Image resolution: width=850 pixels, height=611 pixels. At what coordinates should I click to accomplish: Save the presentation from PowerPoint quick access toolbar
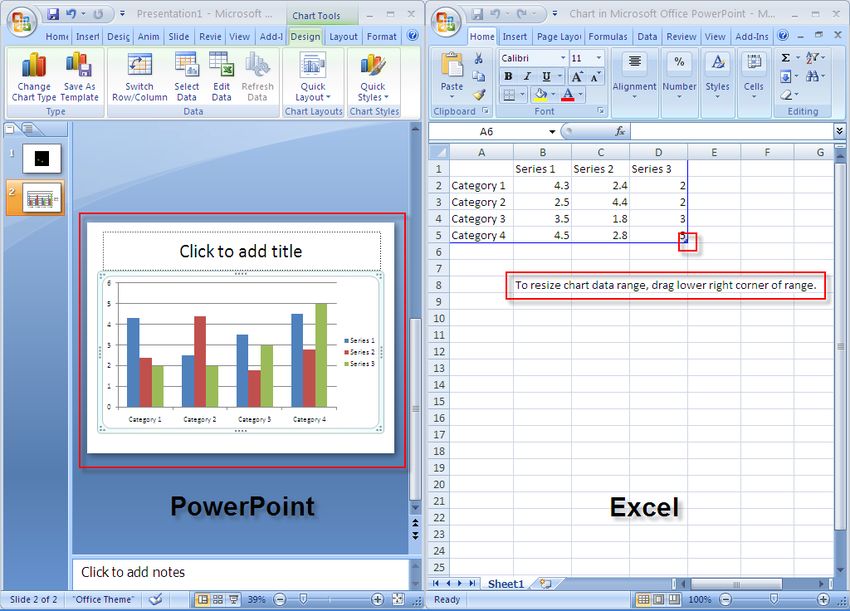(x=53, y=14)
